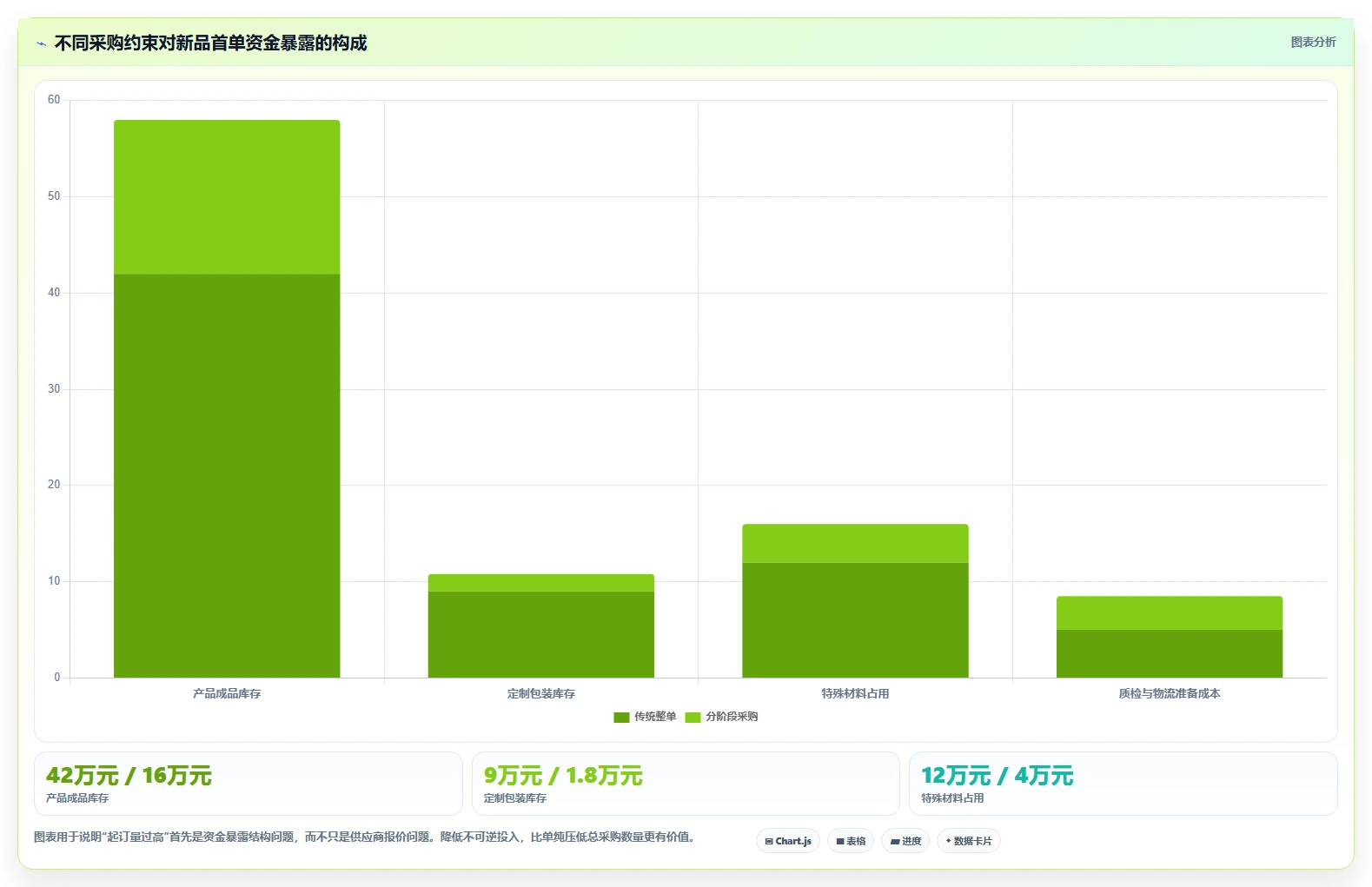Click the dark green 质检与物流准备成本 bar segment
This screenshot has width=1372, height=887.
pos(1170,653)
